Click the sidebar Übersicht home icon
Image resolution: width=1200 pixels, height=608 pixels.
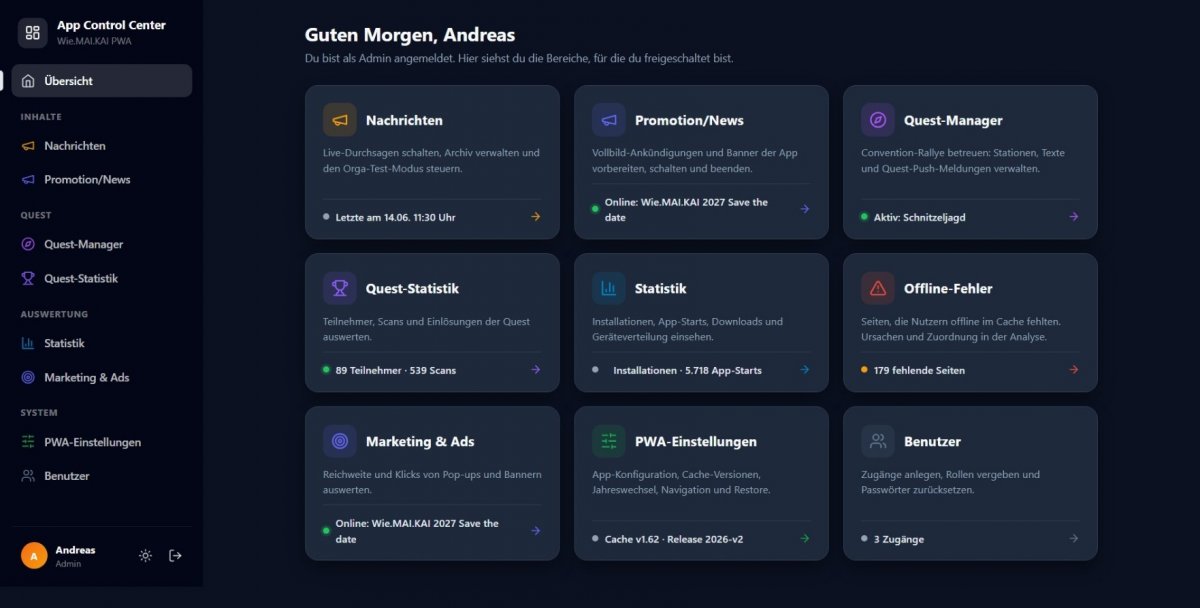pyautogui.click(x=28, y=81)
